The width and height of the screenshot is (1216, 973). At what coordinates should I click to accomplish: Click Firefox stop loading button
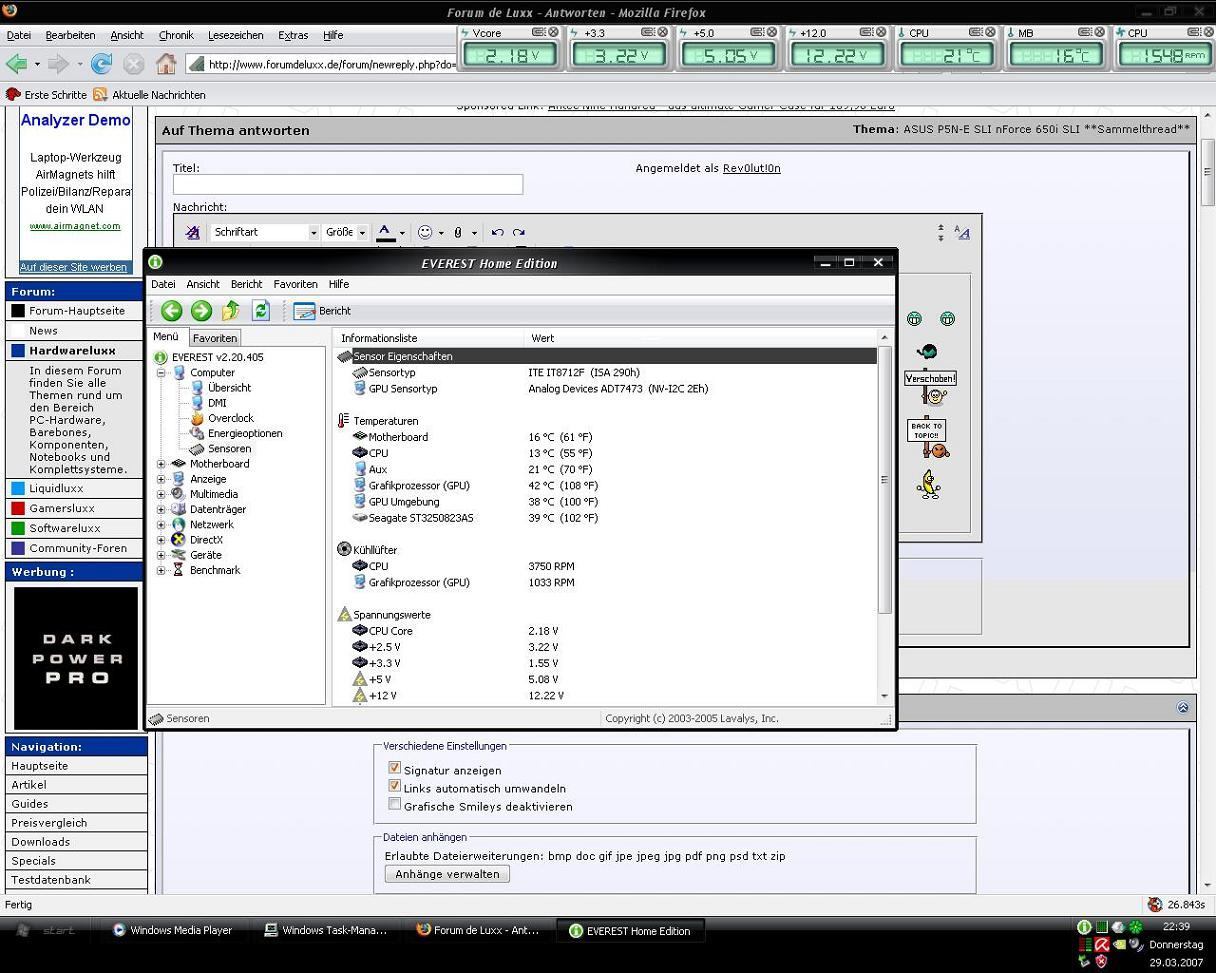[x=133, y=64]
